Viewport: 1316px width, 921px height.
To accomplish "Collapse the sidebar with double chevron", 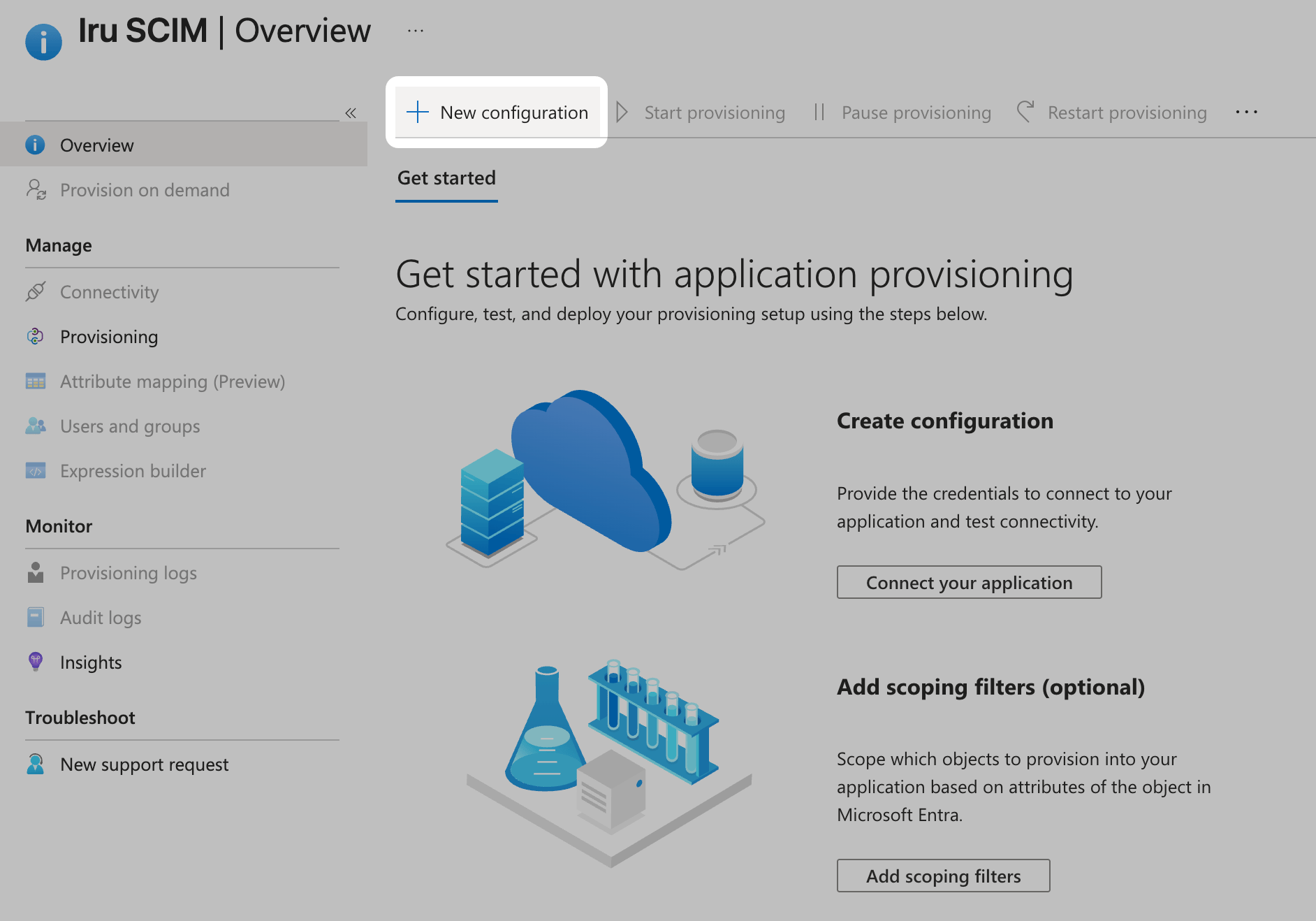I will coord(351,113).
